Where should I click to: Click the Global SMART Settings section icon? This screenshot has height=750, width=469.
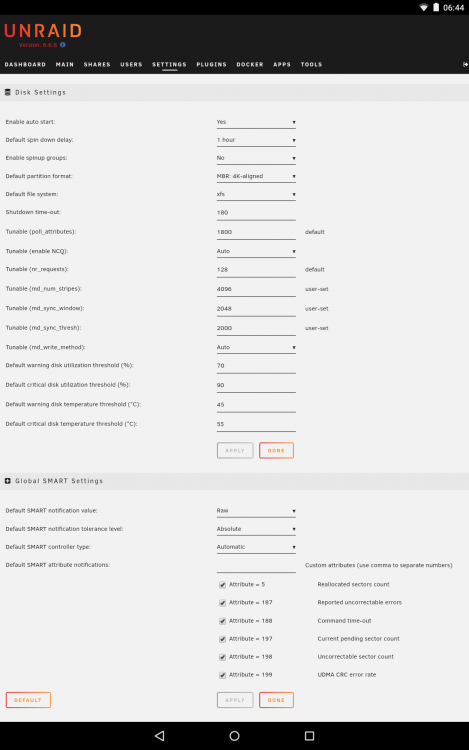[8, 481]
